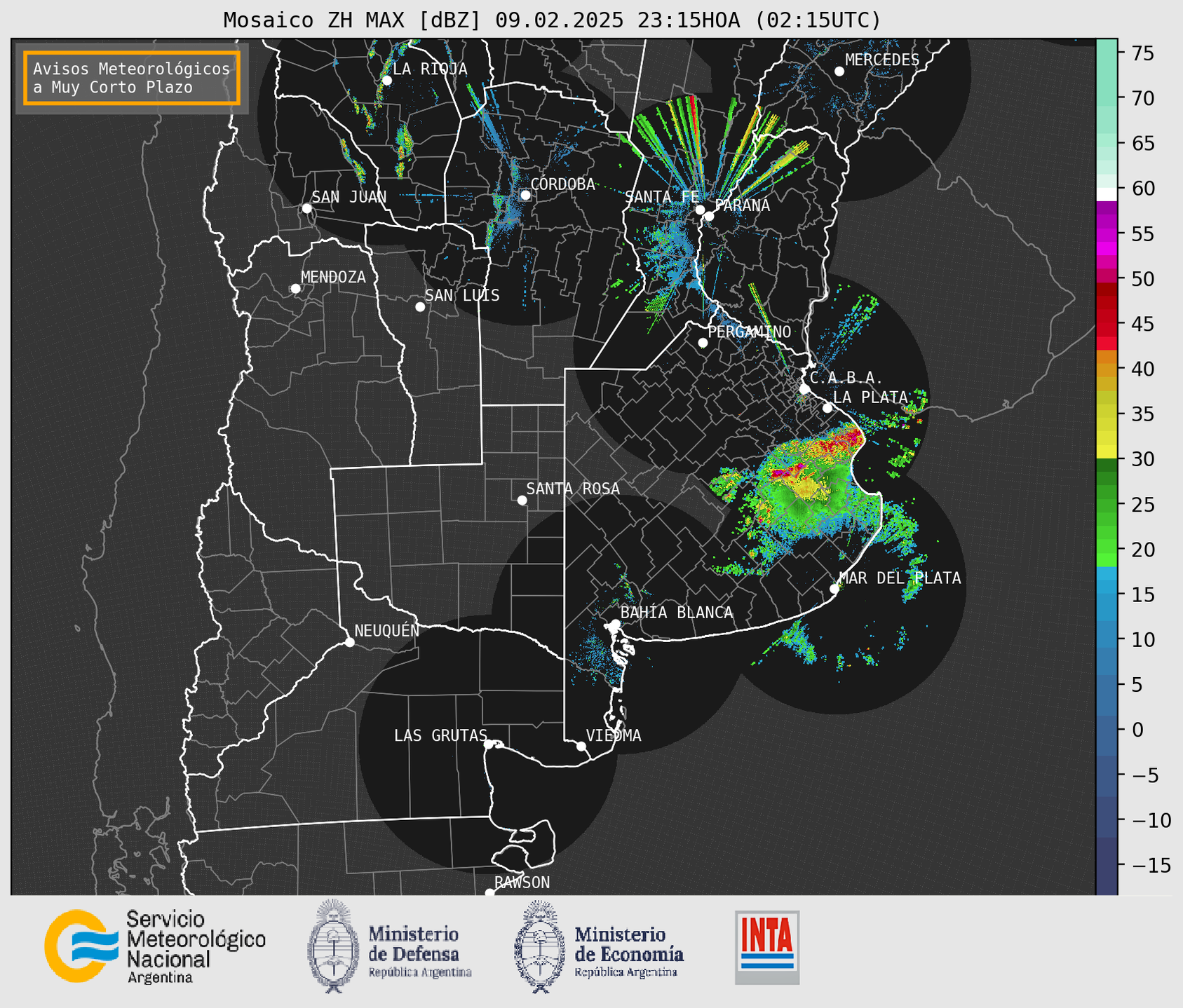This screenshot has width=1183, height=1008.
Task: Click the Ministerio de Economía emblem
Action: [538, 946]
